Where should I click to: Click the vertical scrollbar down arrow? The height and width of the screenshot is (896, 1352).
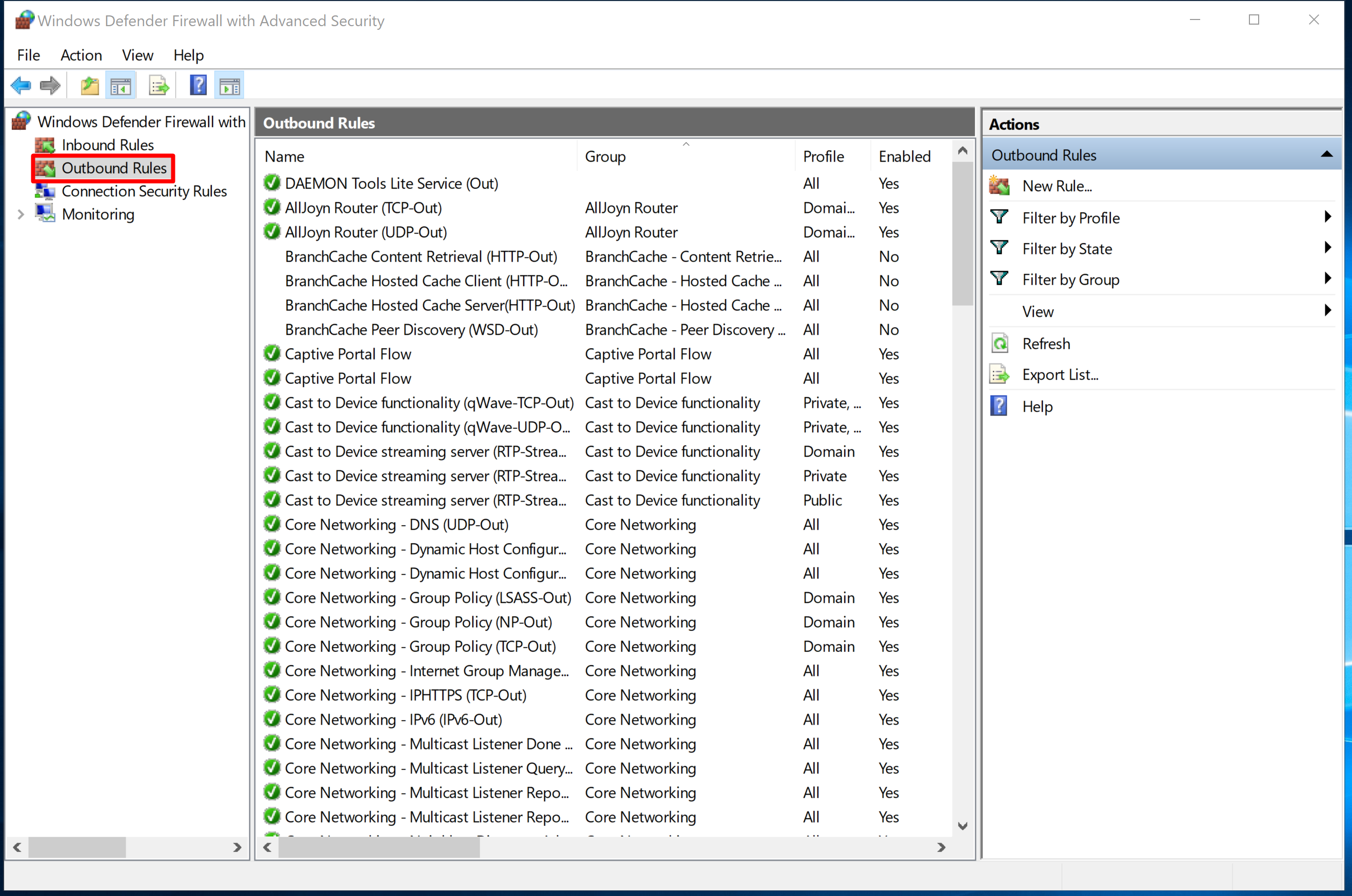pyautogui.click(x=963, y=826)
